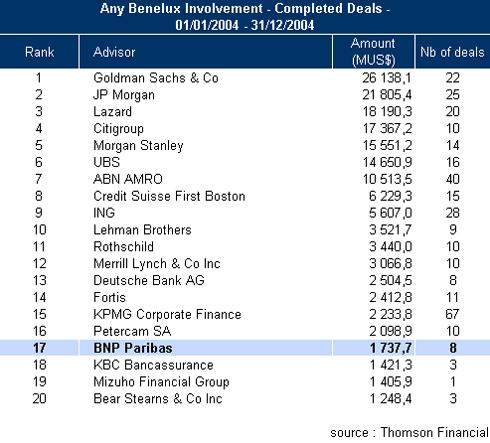The width and height of the screenshot is (490, 443).
Task: Select the JP Morgan advisor name
Action: pos(124,95)
